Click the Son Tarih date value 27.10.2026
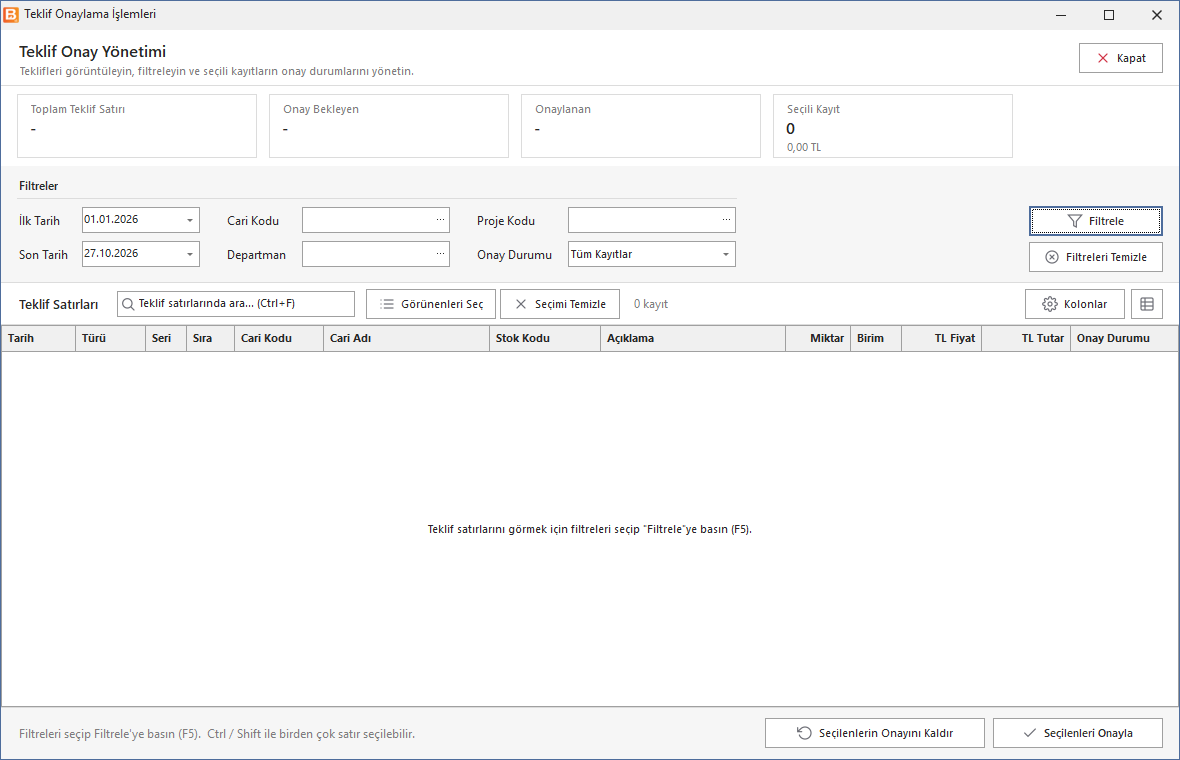This screenshot has height=760, width=1180. point(111,254)
